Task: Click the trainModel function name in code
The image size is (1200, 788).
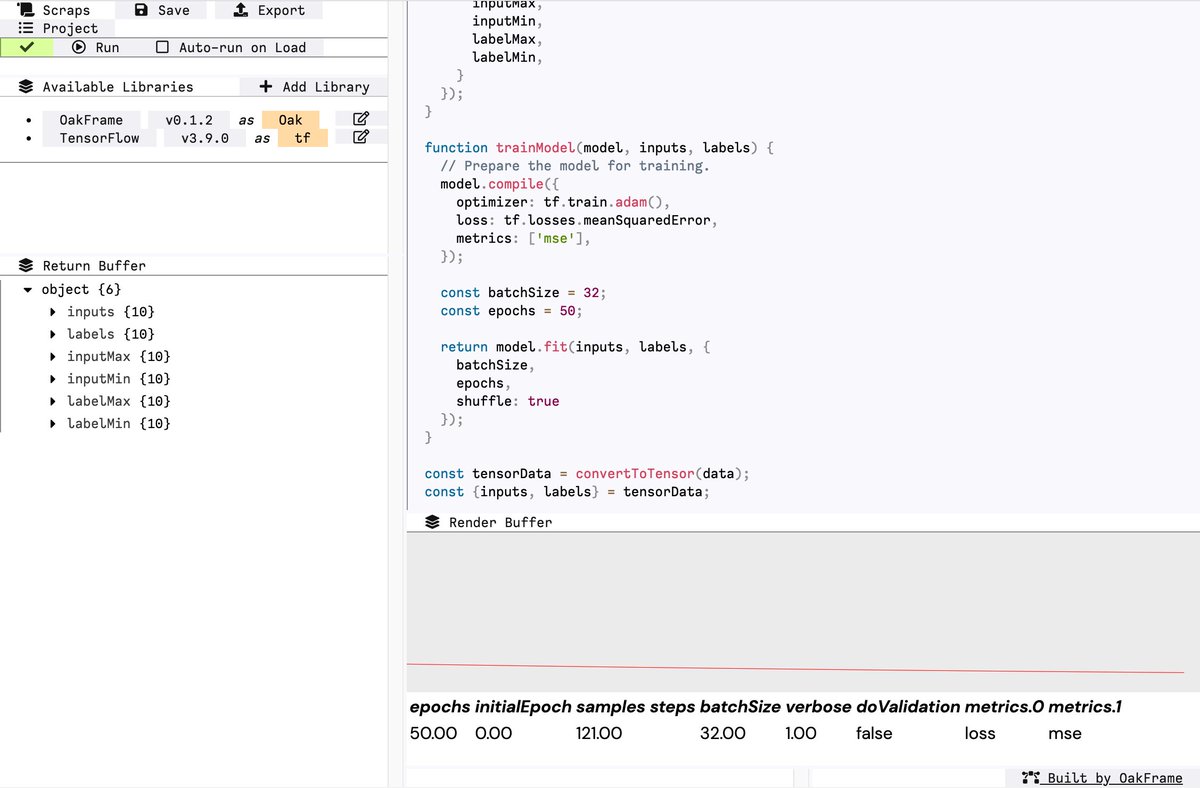Action: (535, 147)
